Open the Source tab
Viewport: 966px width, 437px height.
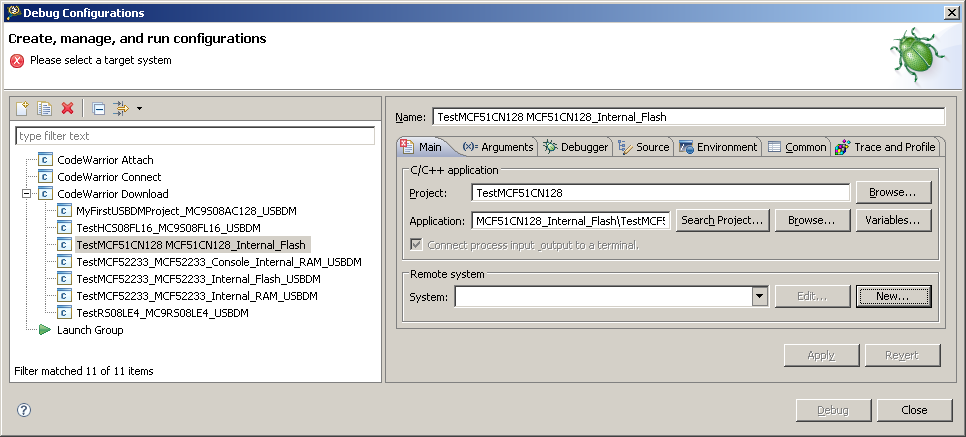644,147
